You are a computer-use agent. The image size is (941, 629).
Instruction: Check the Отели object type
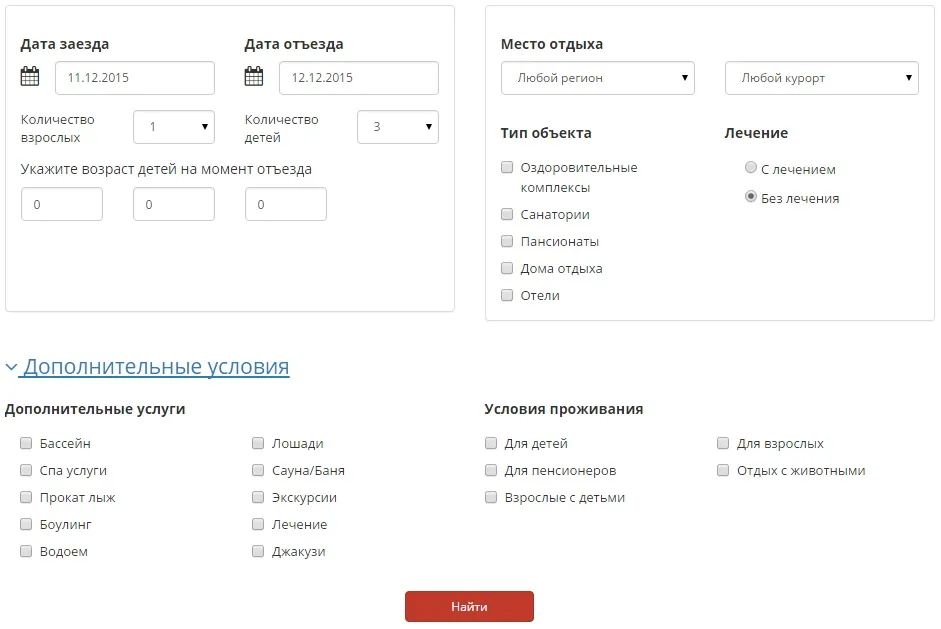coord(507,295)
